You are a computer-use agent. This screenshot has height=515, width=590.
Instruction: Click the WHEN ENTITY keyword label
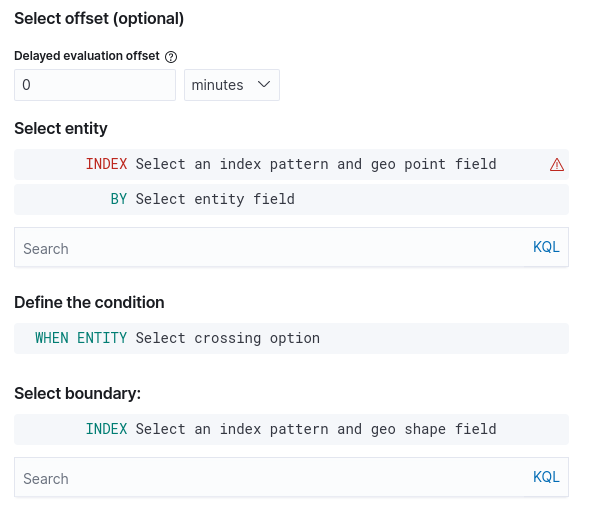click(x=81, y=338)
